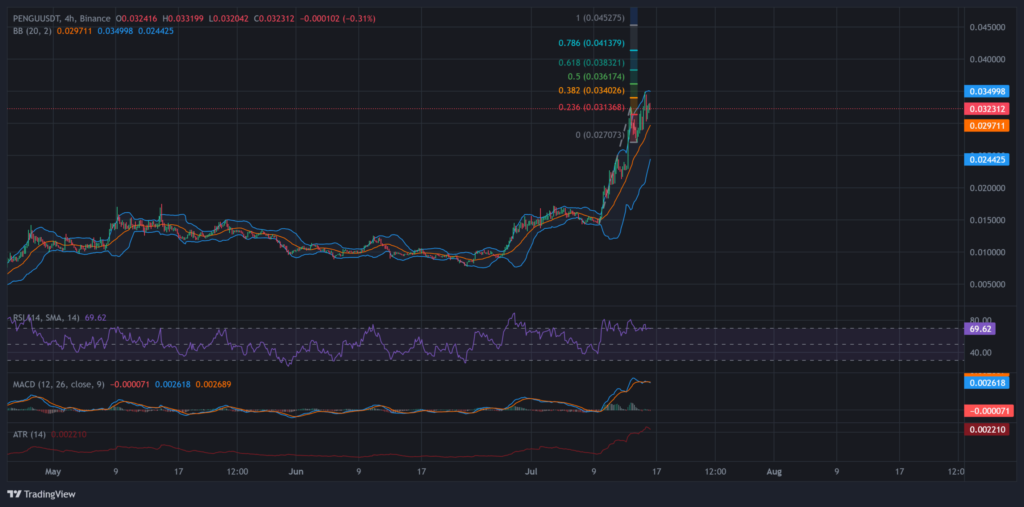Click the TradingView logo icon
Screen dimensions: 1024x507
tap(14, 493)
